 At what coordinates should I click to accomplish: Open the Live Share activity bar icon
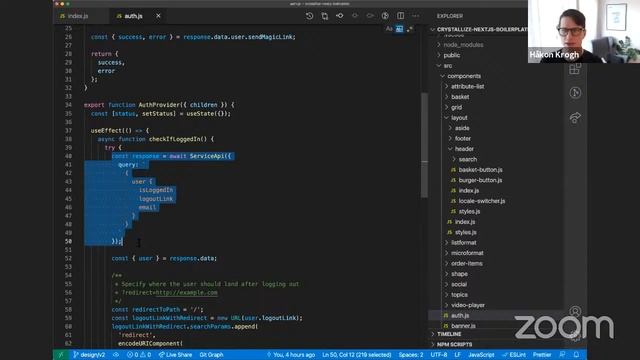575,118
